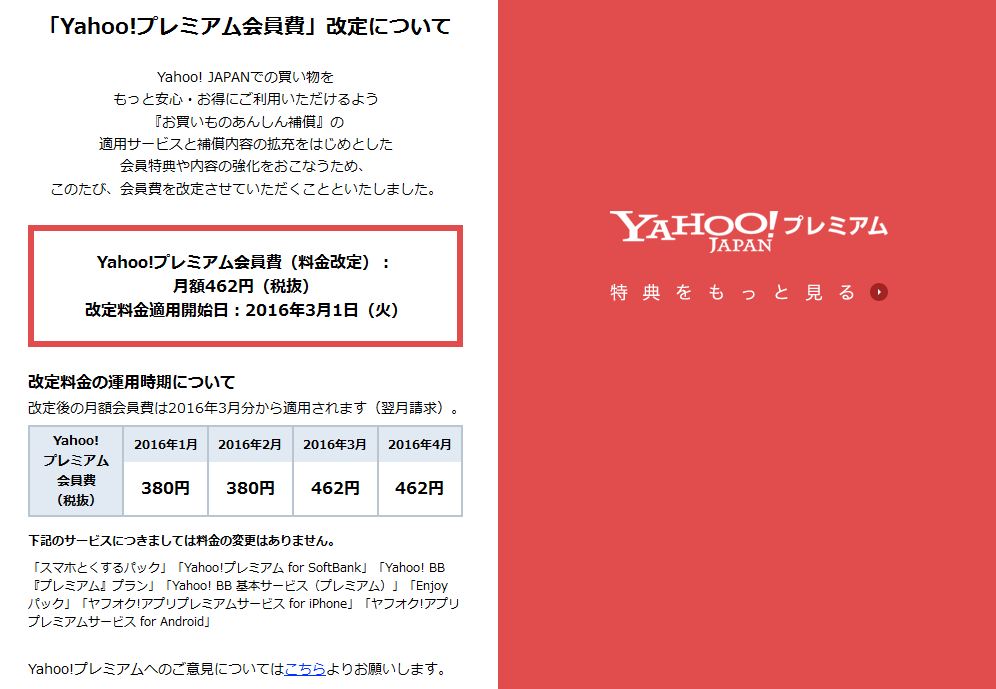The width and height of the screenshot is (996, 689).
Task: Click the 462円 cell under 2016年3月
Action: tap(335, 488)
